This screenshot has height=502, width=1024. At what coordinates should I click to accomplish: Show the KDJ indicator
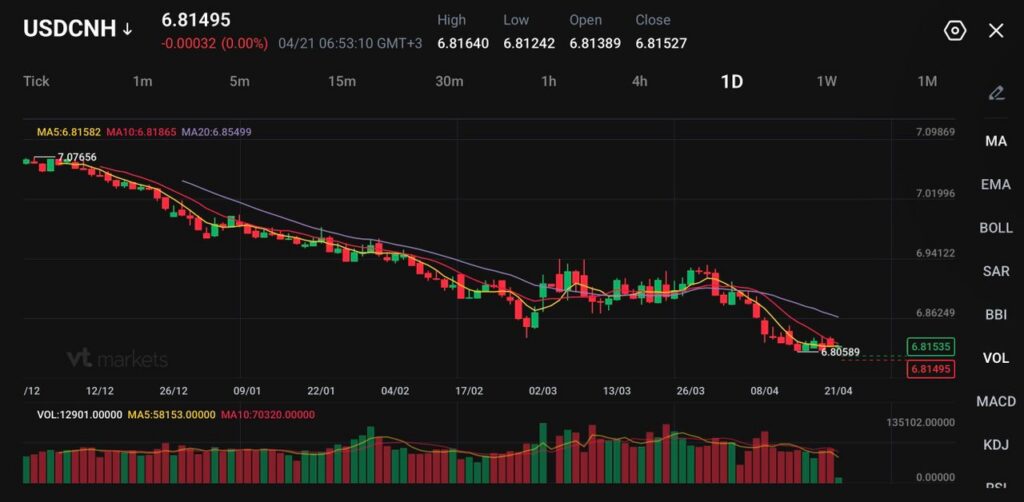tap(996, 444)
